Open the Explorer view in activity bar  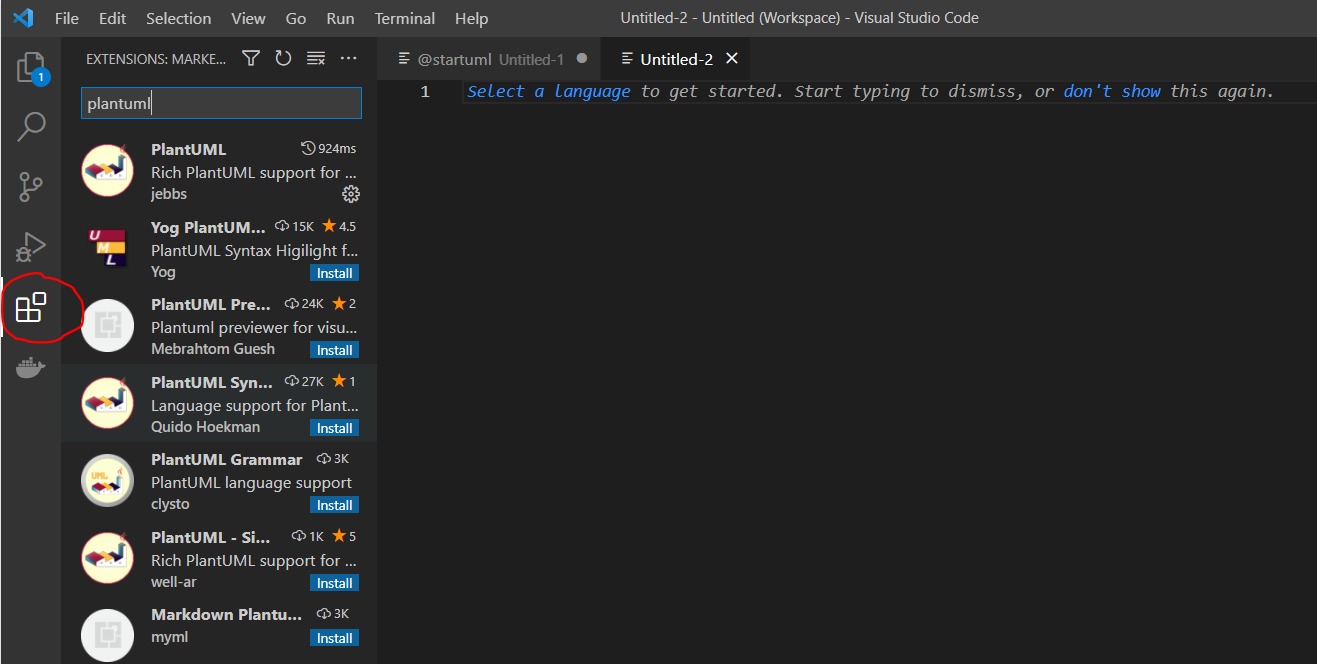[x=31, y=69]
